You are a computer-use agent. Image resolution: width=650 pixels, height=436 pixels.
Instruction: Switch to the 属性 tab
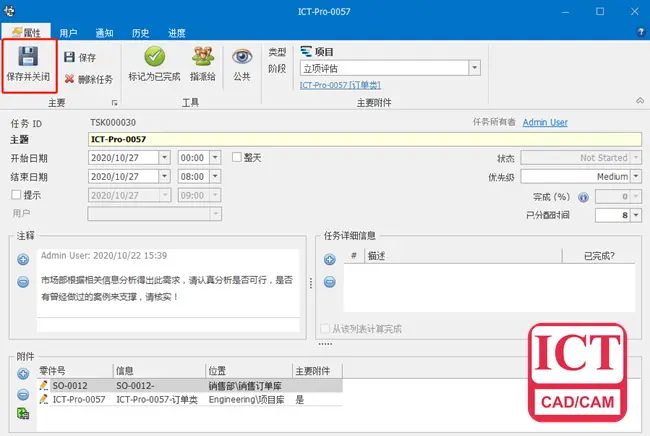27,32
